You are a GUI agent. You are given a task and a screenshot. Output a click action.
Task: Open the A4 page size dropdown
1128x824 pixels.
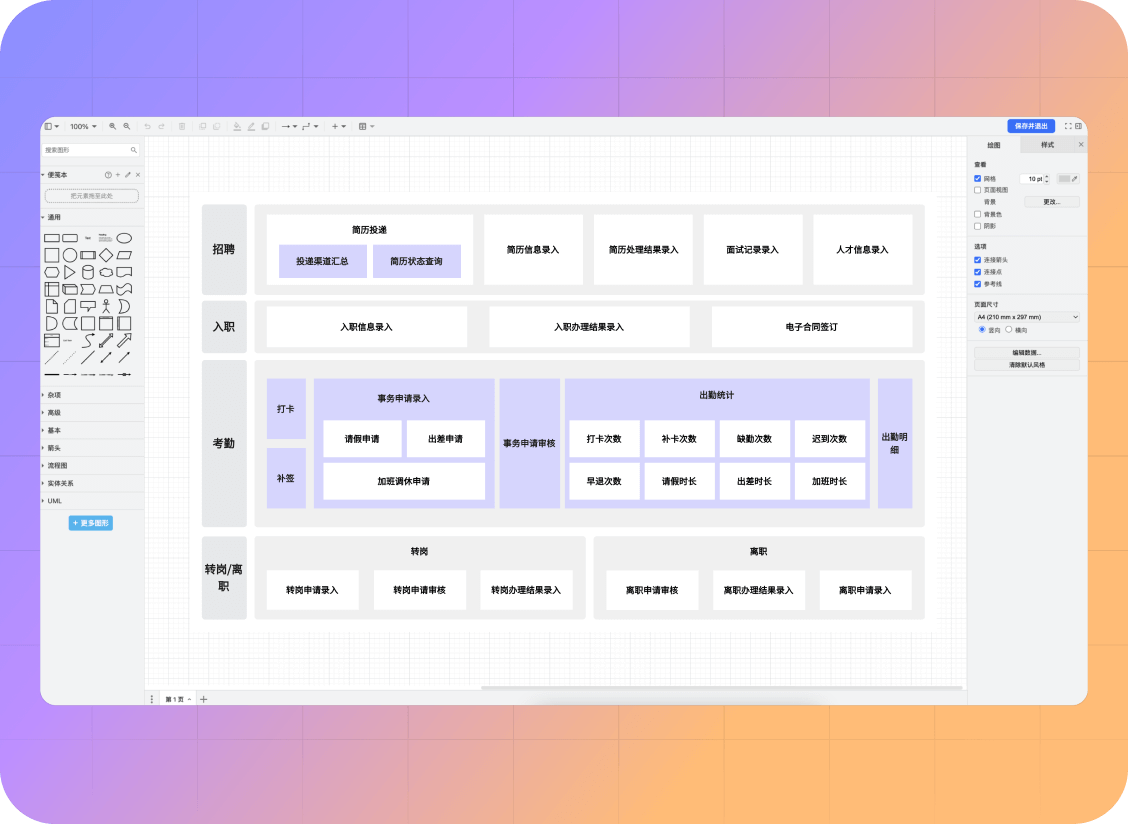point(1027,317)
